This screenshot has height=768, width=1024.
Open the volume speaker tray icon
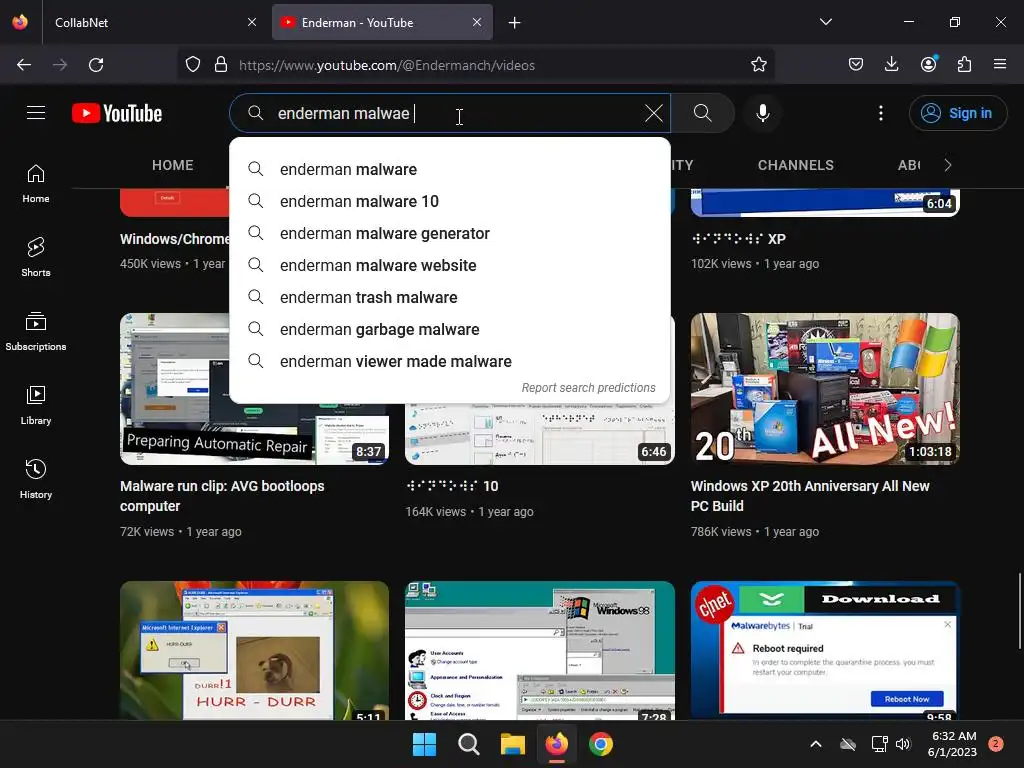(x=903, y=744)
